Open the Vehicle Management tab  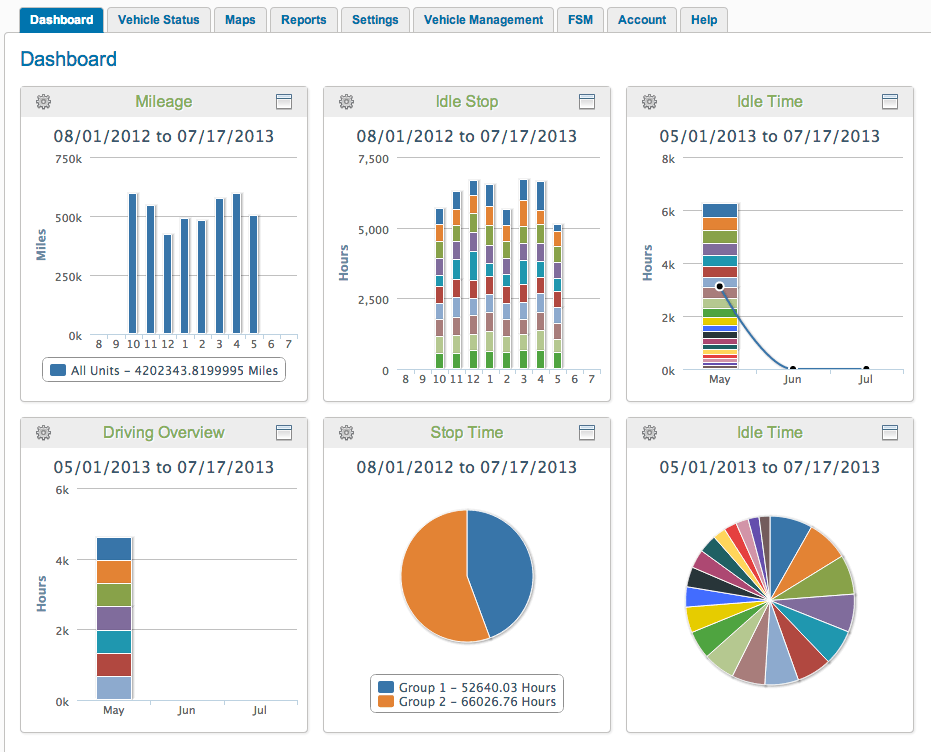483,20
